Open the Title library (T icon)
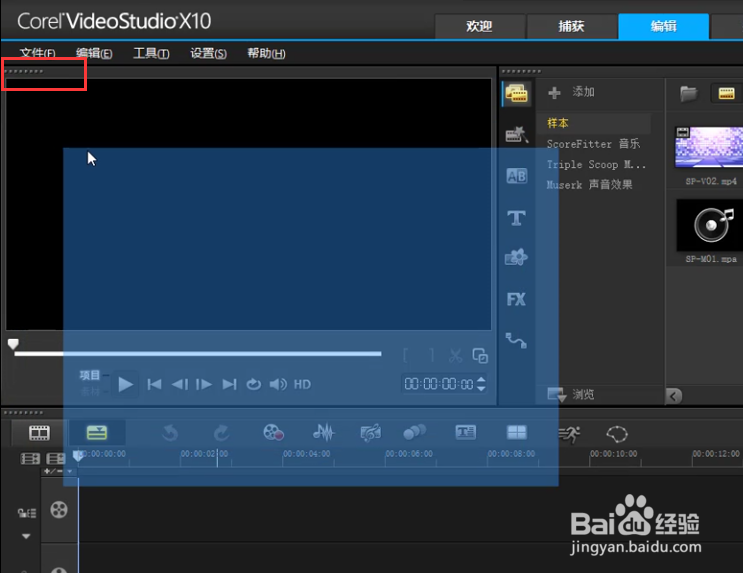 click(516, 218)
